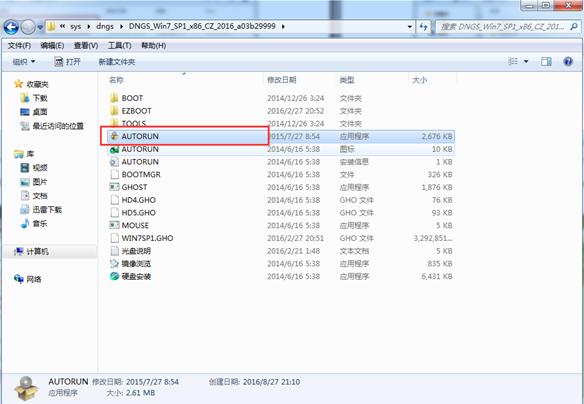Click the 镜像浏览 application icon
584x404 pixels.
(114, 264)
